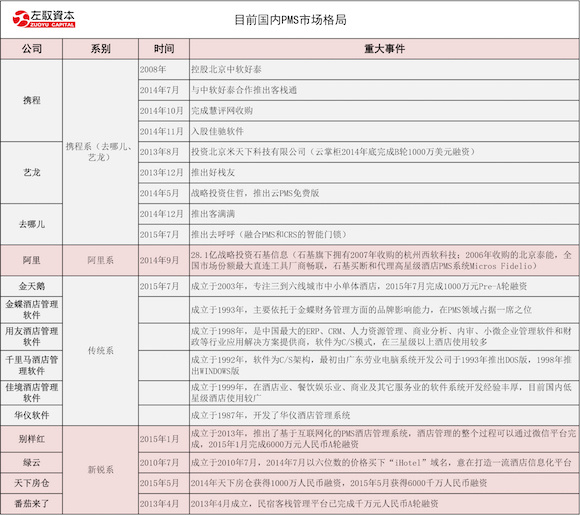Click the 成立于2013年 别样红 description
580x515 pixels.
tap(384, 439)
